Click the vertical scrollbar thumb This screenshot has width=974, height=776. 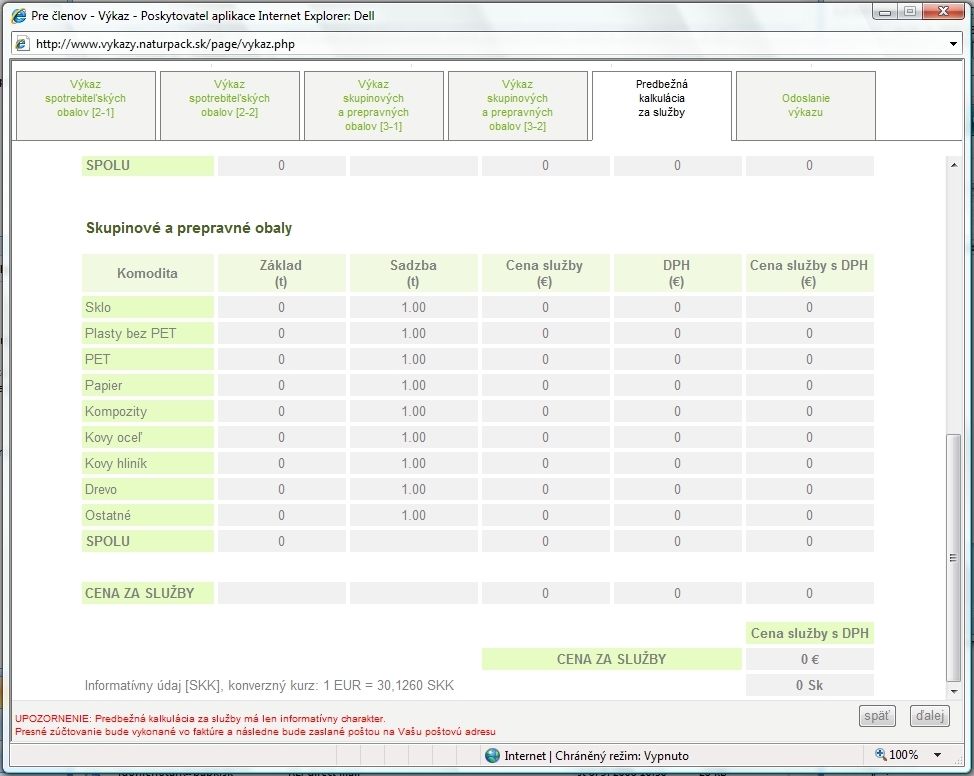click(953, 556)
